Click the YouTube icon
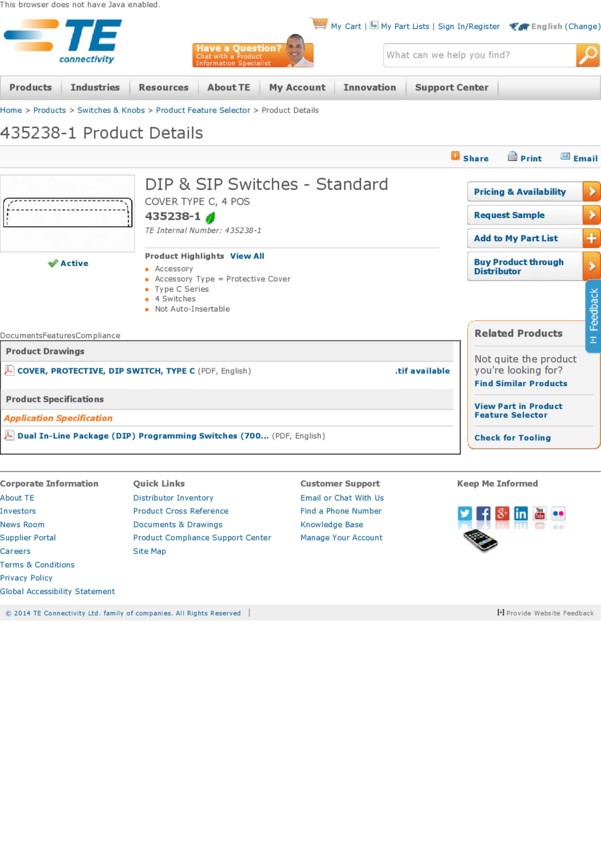Viewport: 601px width, 850px height. tap(540, 514)
